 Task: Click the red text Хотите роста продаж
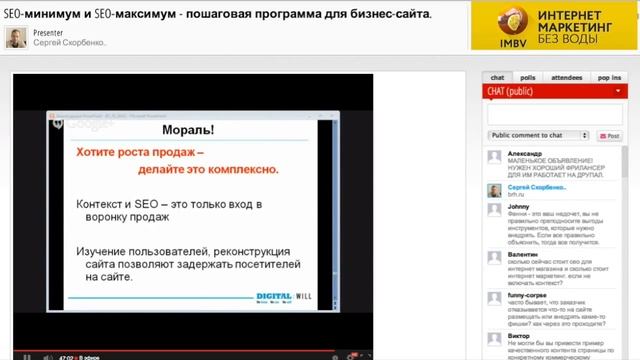(x=140, y=152)
